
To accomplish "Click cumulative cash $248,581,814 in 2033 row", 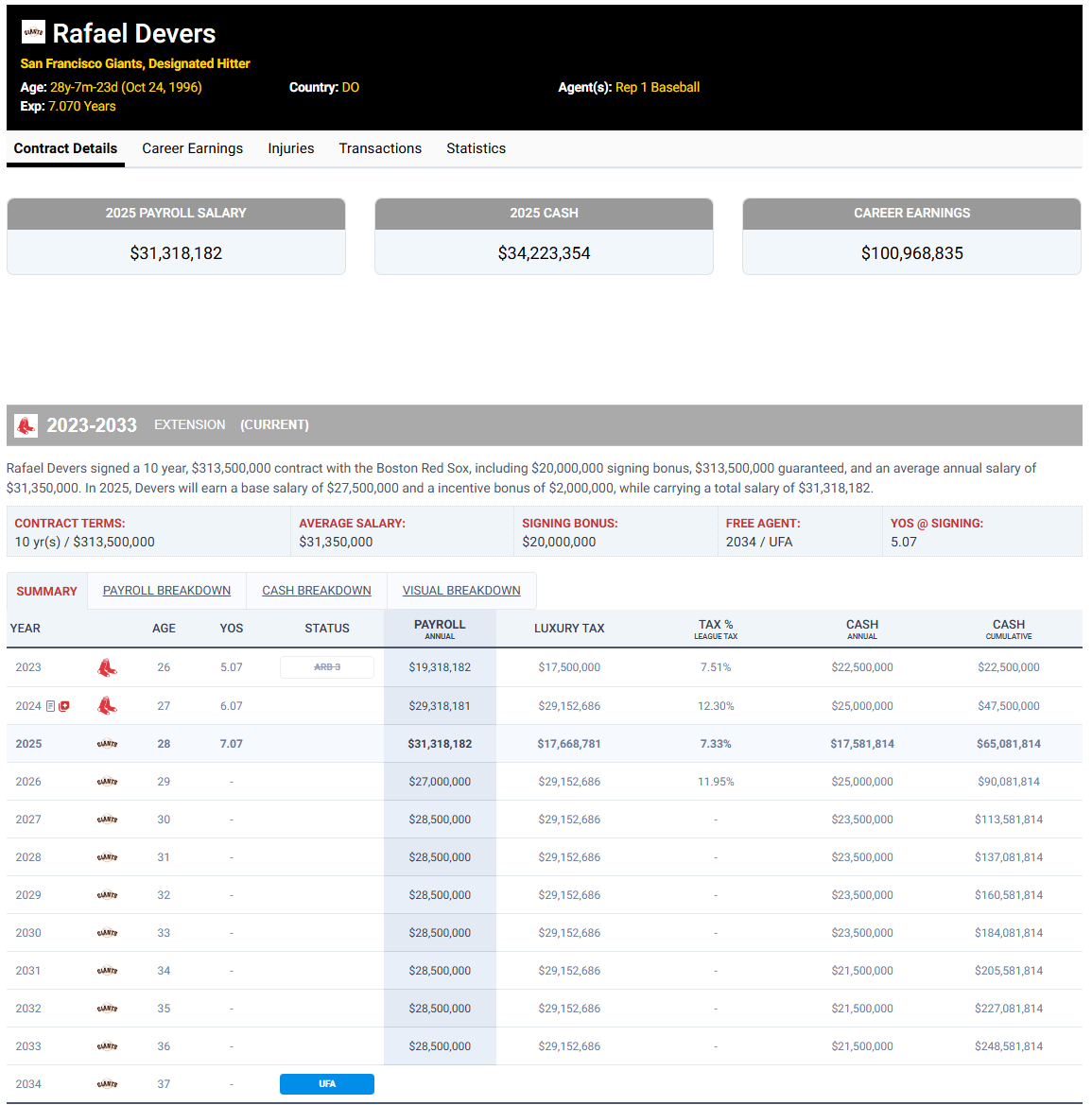I will pyautogui.click(x=1009, y=1046).
